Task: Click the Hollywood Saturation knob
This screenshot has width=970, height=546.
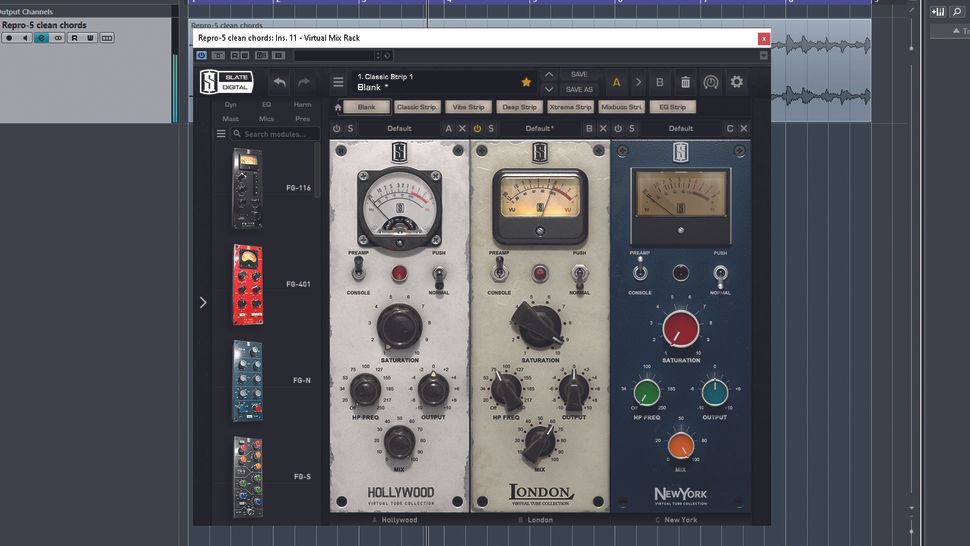Action: coord(399,326)
